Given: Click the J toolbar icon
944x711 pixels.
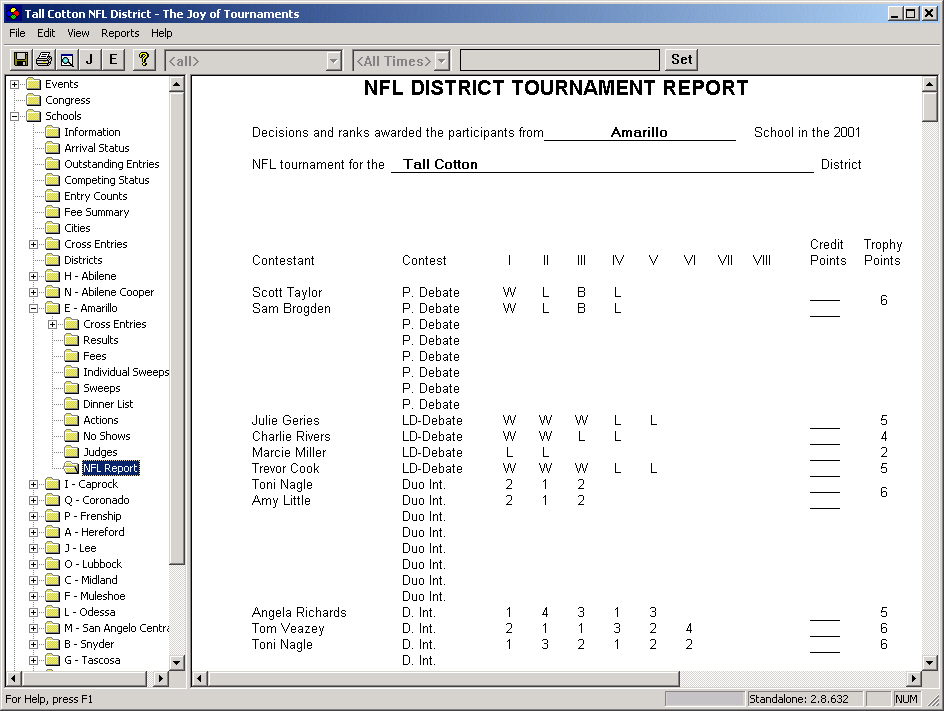Looking at the screenshot, I should pos(89,59).
